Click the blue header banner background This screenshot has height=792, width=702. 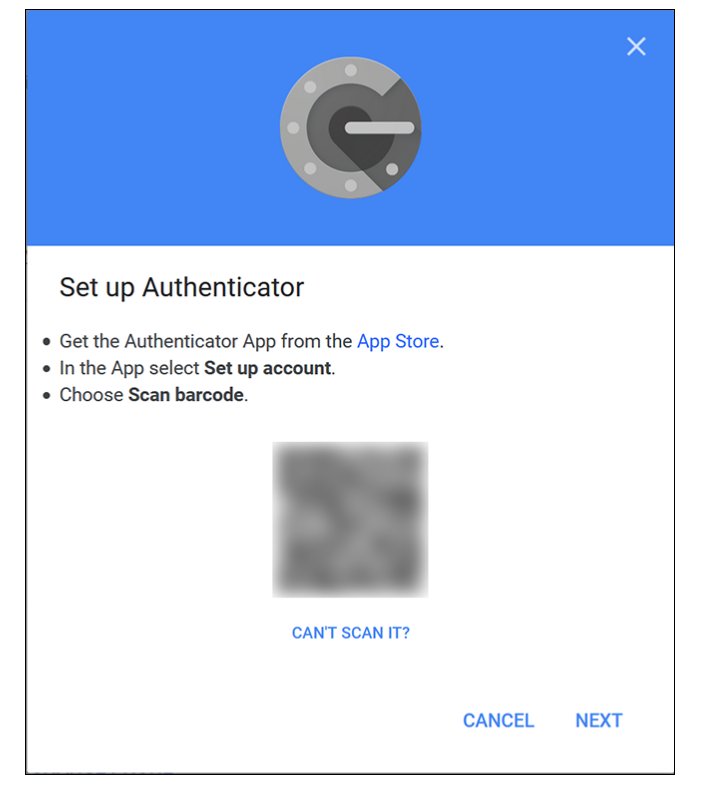click(152, 126)
